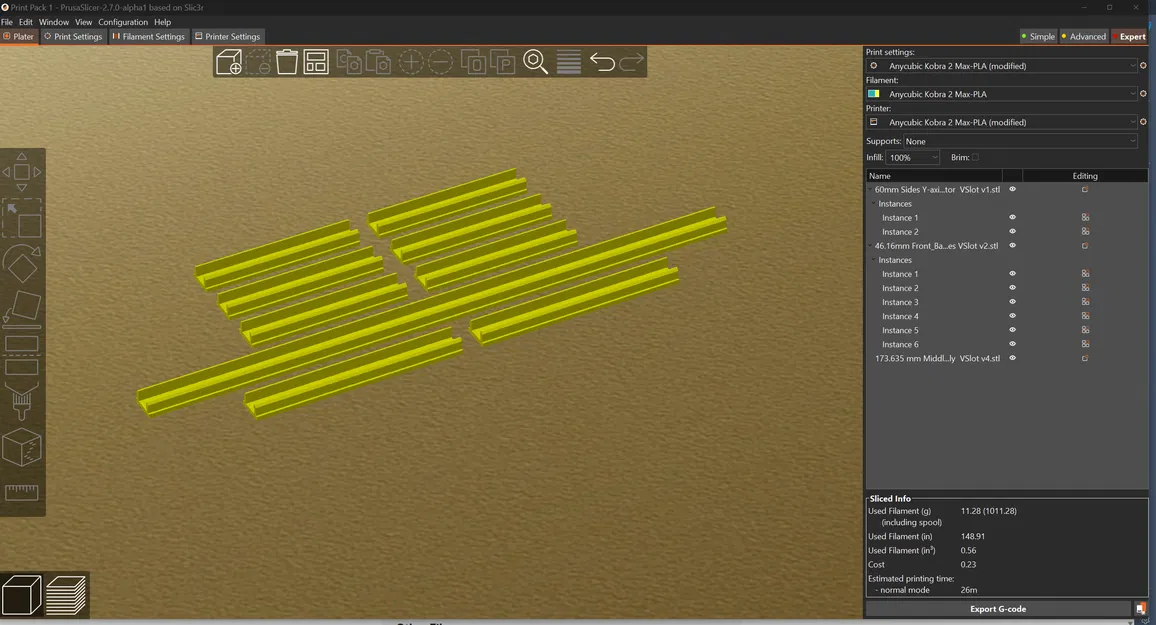Click instance edit icon for Instance 3
This screenshot has width=1156, height=625.
(1085, 301)
